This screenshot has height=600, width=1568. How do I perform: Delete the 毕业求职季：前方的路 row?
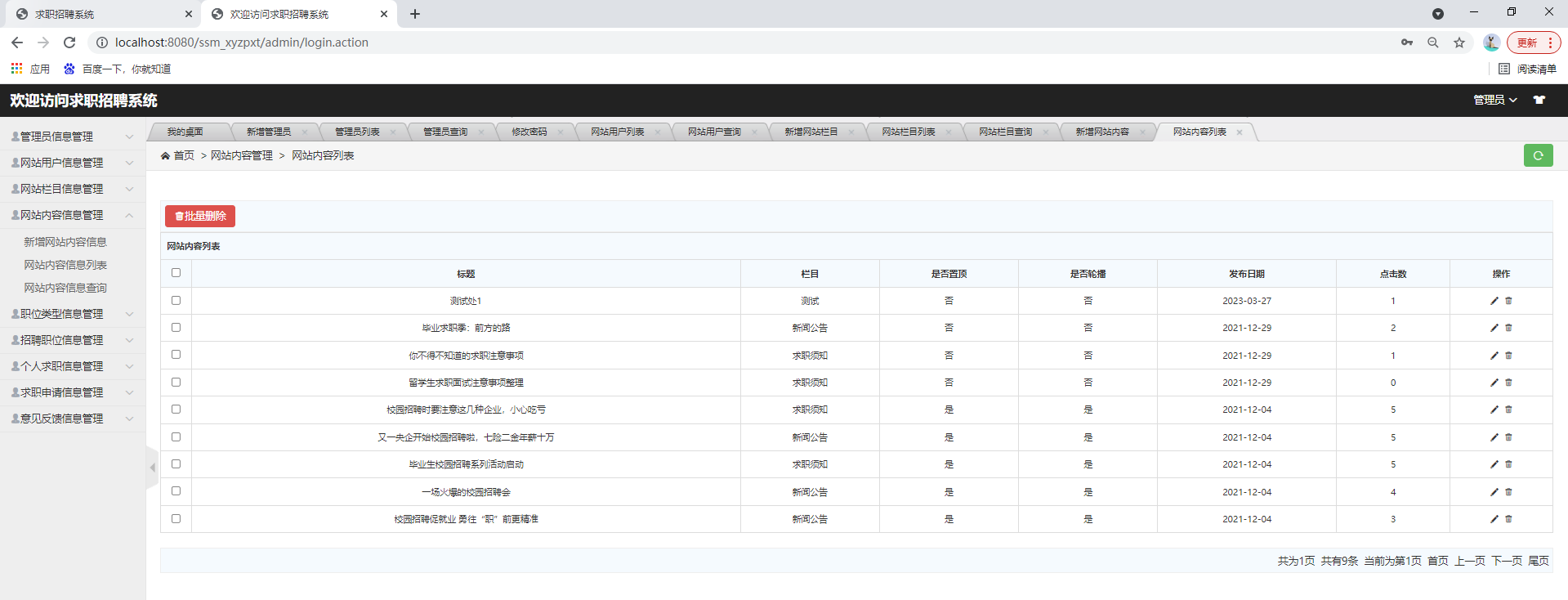pos(1508,328)
